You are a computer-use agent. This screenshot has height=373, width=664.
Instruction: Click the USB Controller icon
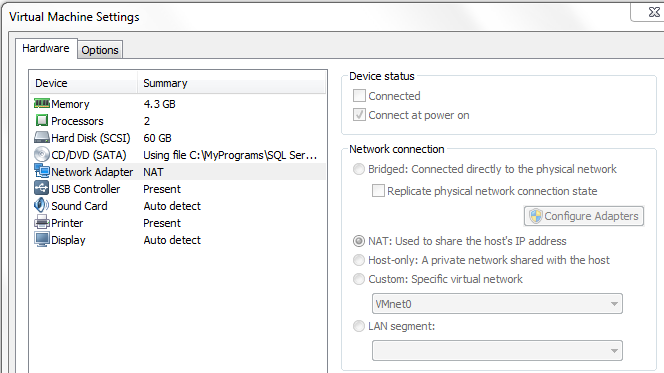click(42, 188)
